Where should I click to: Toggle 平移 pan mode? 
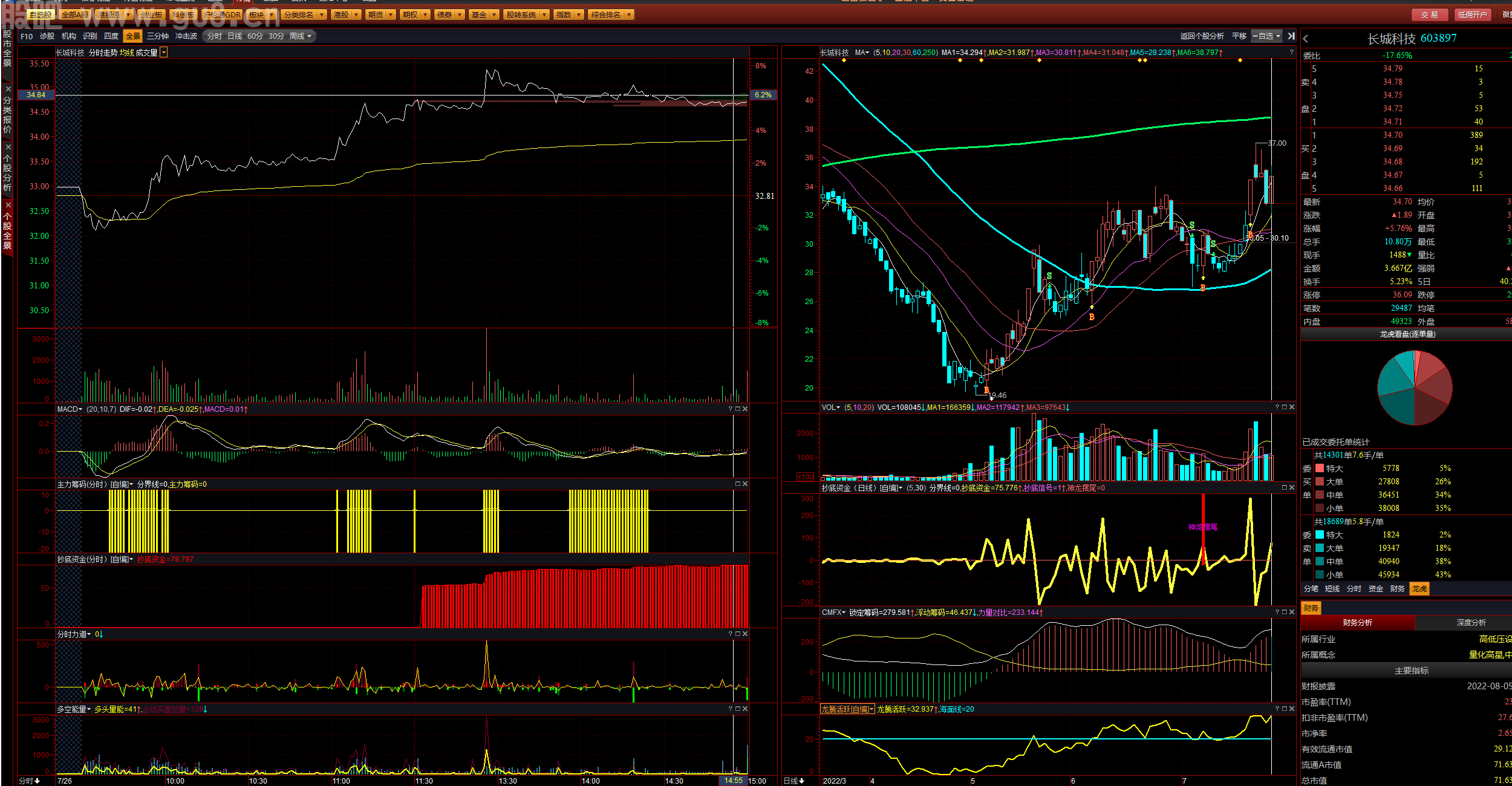[1239, 36]
